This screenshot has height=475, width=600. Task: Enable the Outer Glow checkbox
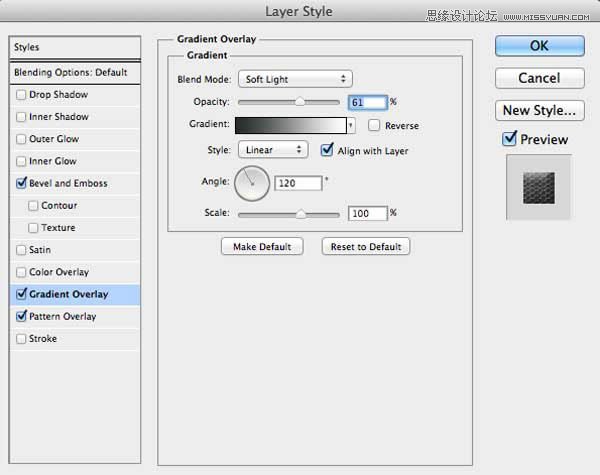click(21, 139)
